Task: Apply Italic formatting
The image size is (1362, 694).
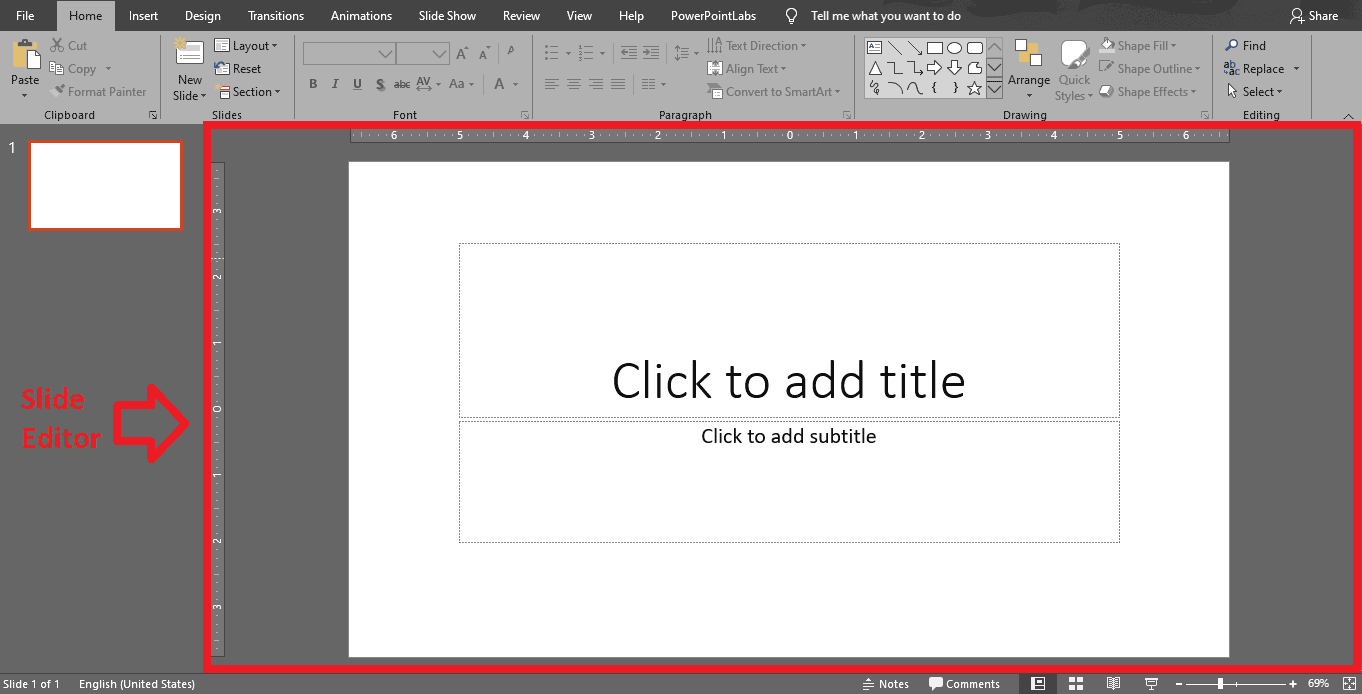Action: (x=335, y=84)
